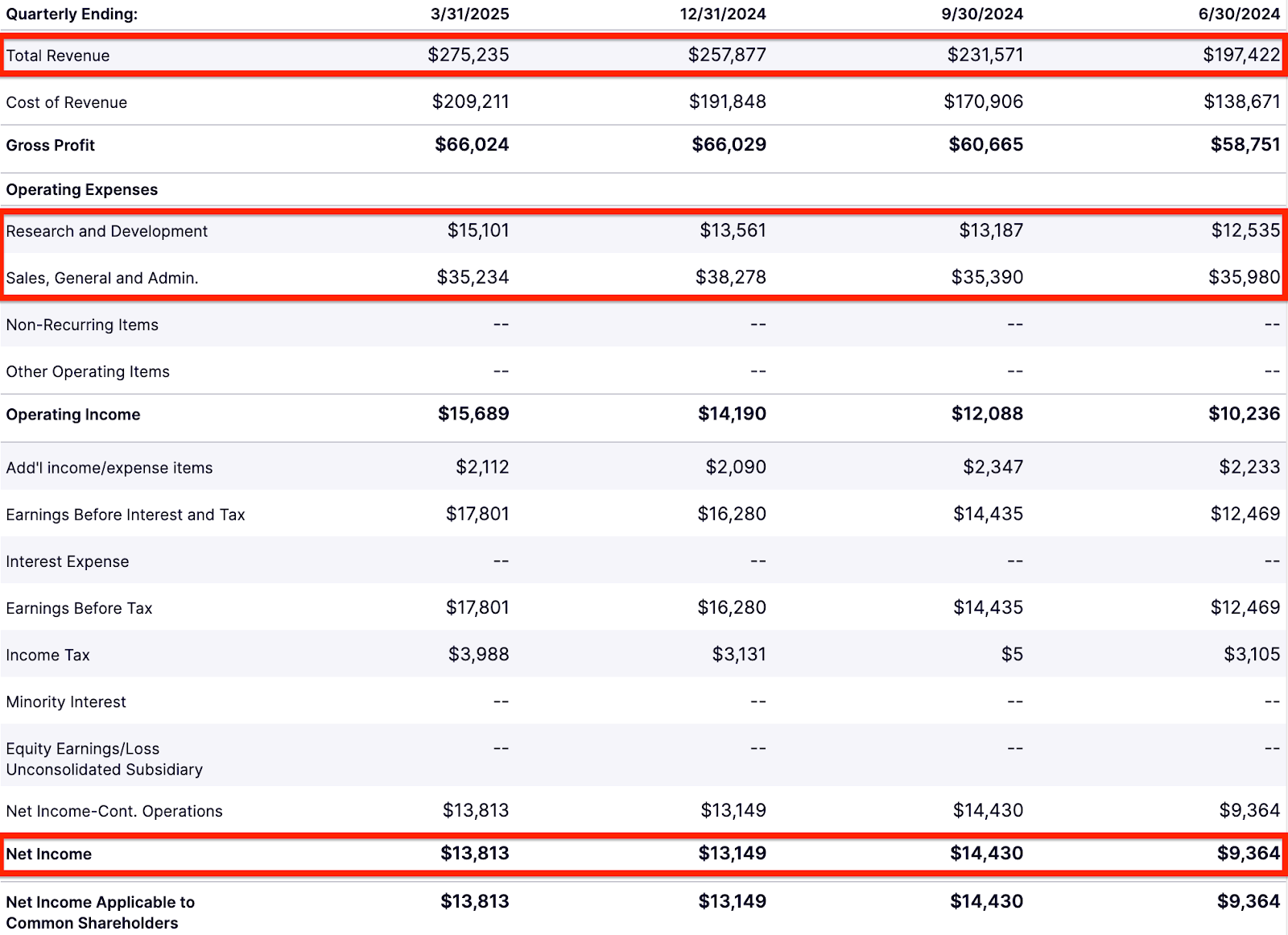The image size is (1288, 935).
Task: Select SG&A value $38,278
Action: [x=731, y=277]
